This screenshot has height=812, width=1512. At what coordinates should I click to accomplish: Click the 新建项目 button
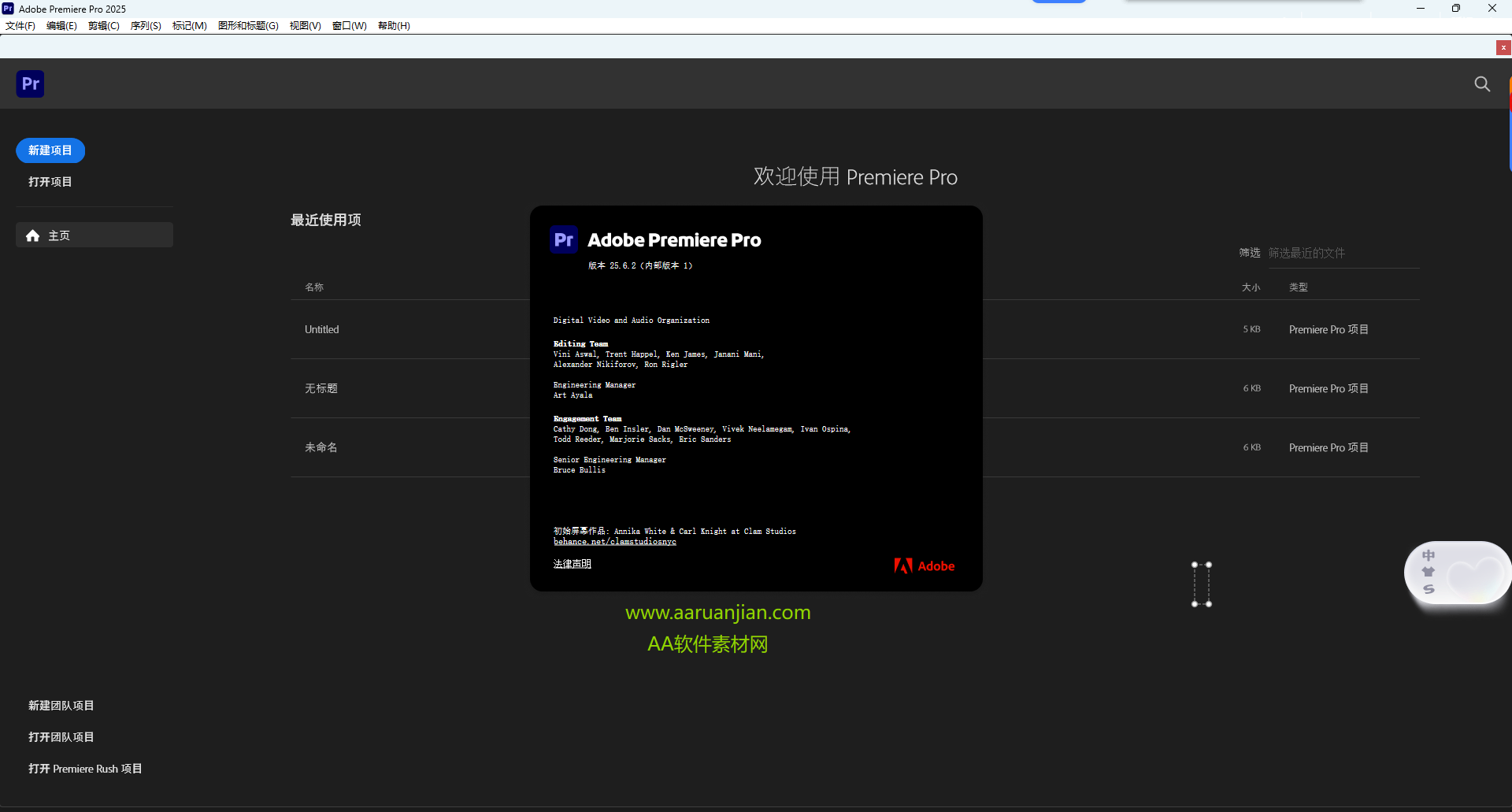(50, 150)
